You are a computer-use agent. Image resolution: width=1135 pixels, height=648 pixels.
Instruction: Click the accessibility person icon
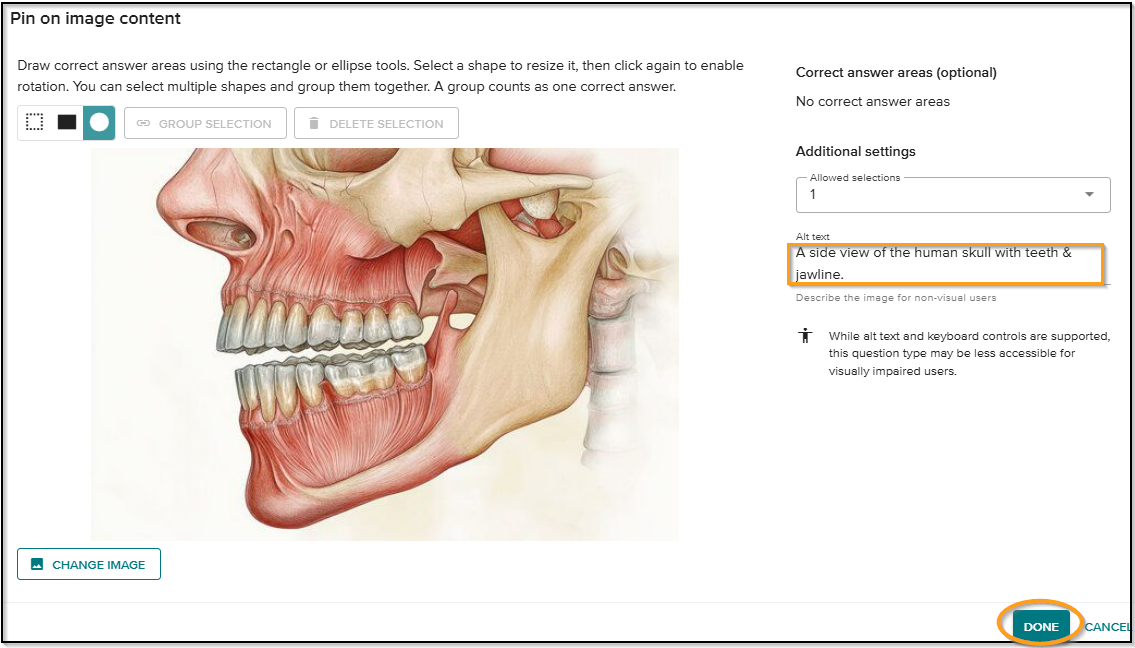(x=805, y=337)
